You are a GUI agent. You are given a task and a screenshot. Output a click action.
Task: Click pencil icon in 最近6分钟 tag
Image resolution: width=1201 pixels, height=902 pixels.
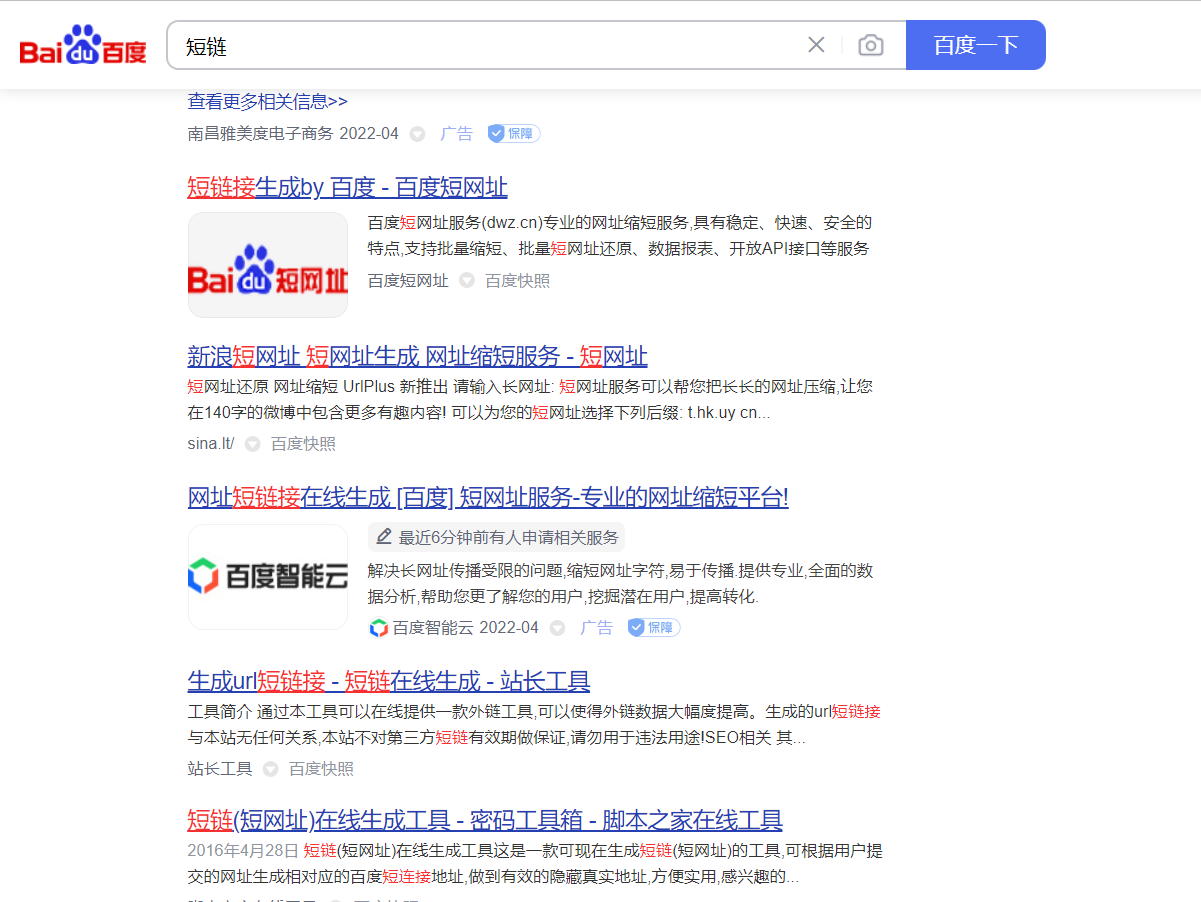coord(384,537)
